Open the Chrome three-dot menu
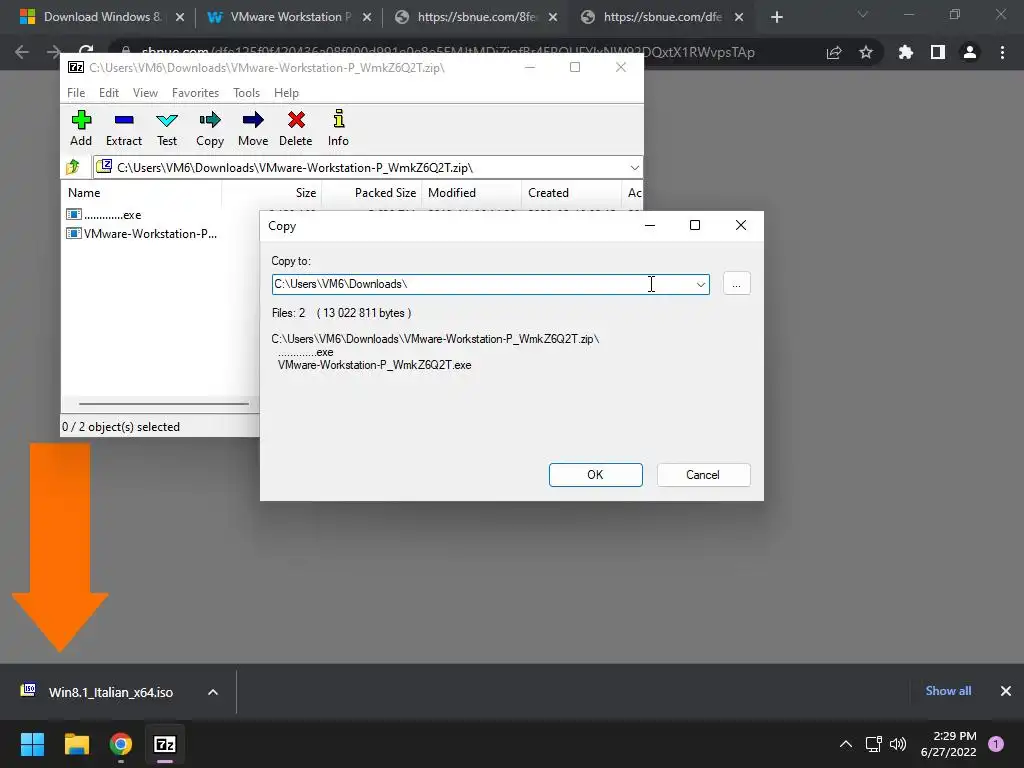Screen dimensions: 1024x768 (1002, 52)
